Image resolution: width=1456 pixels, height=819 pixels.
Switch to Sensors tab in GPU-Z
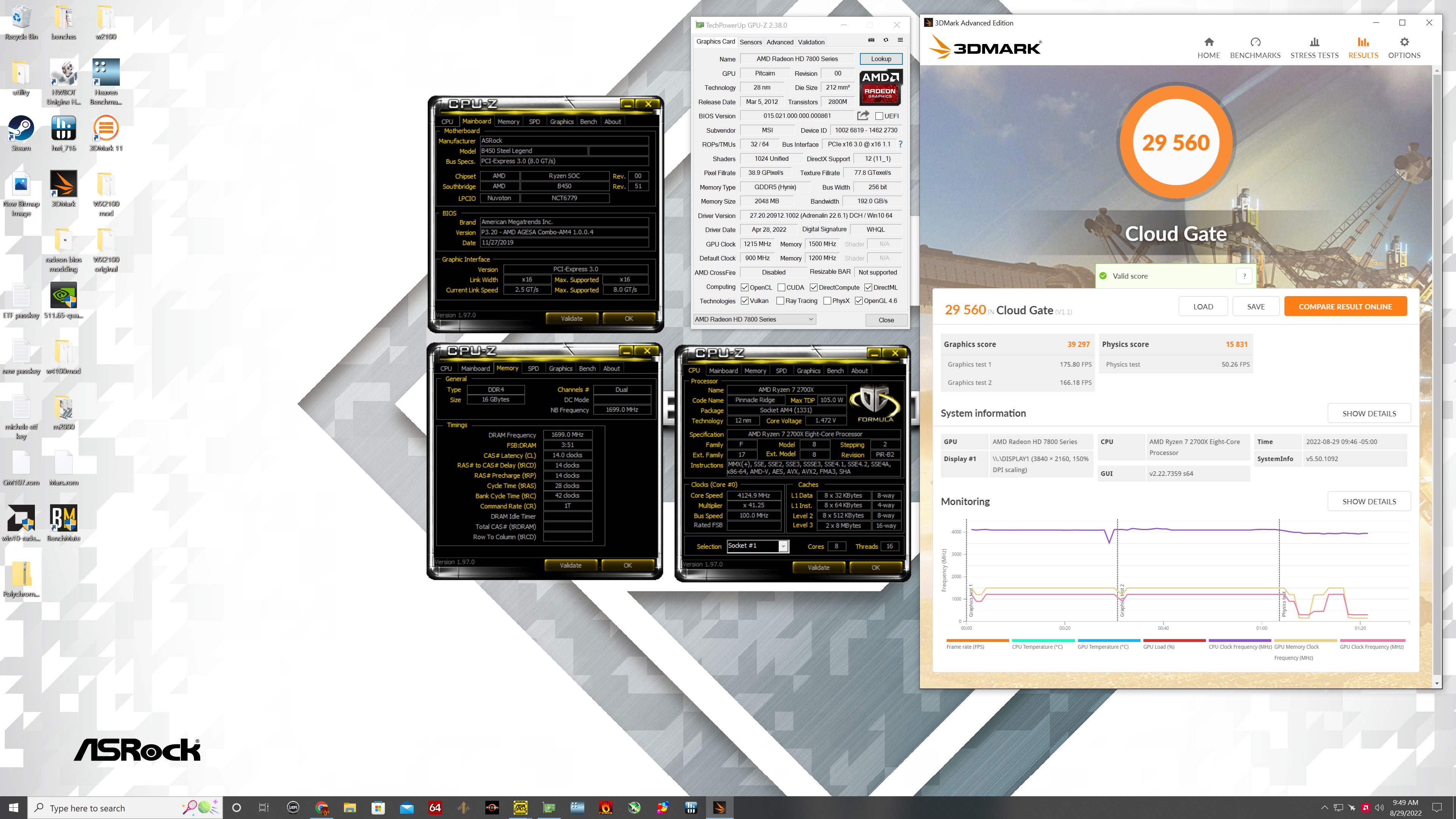[751, 42]
